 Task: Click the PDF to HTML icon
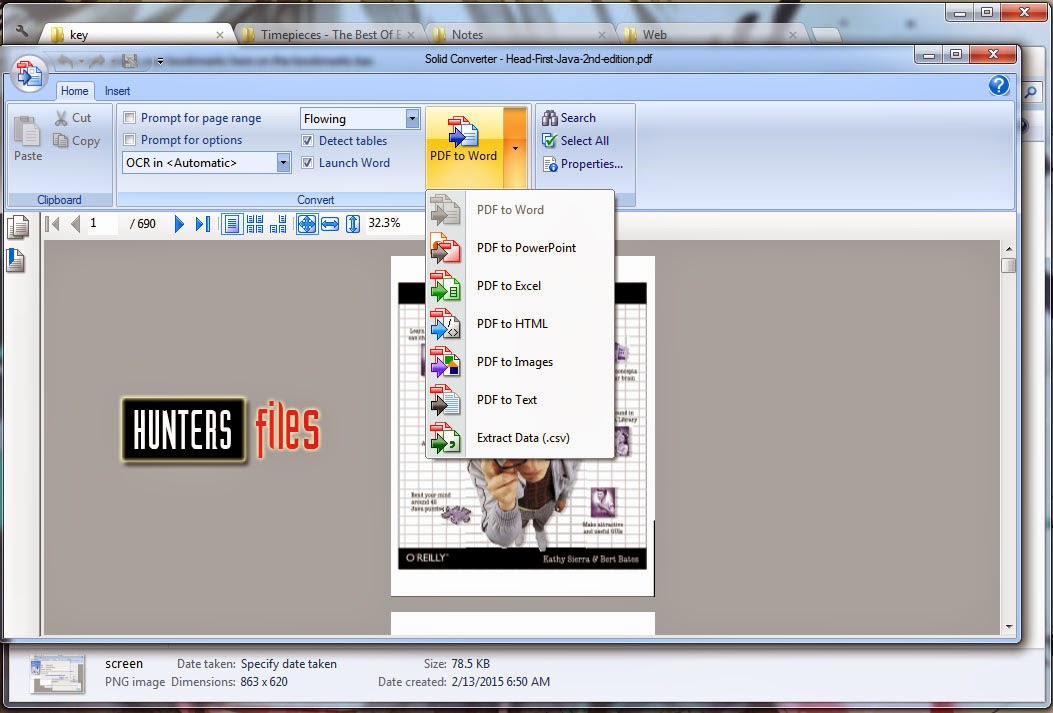coord(445,324)
